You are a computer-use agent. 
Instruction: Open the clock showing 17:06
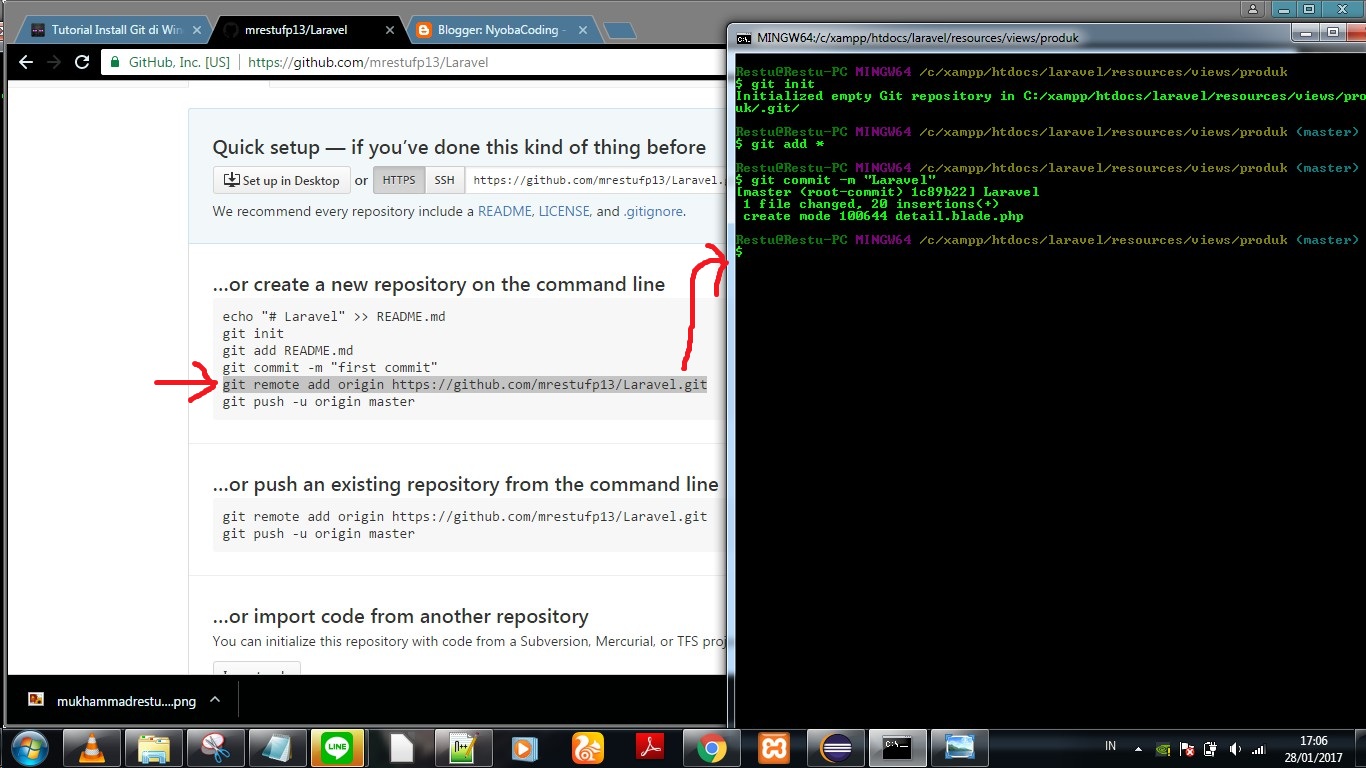tap(1314, 748)
